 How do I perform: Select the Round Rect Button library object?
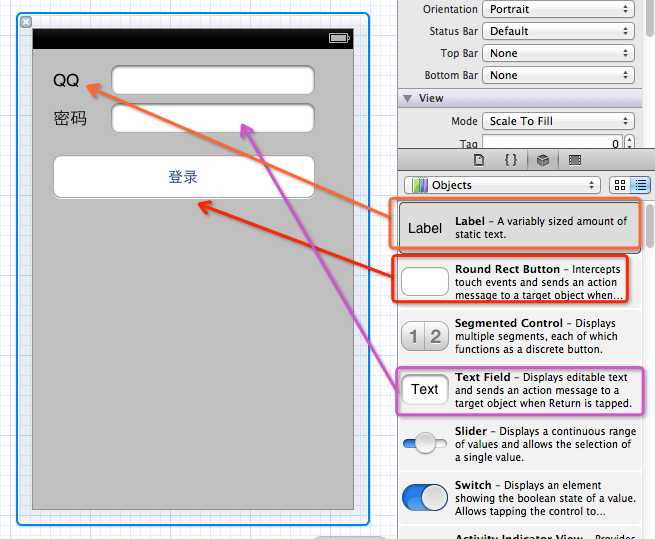pos(519,281)
